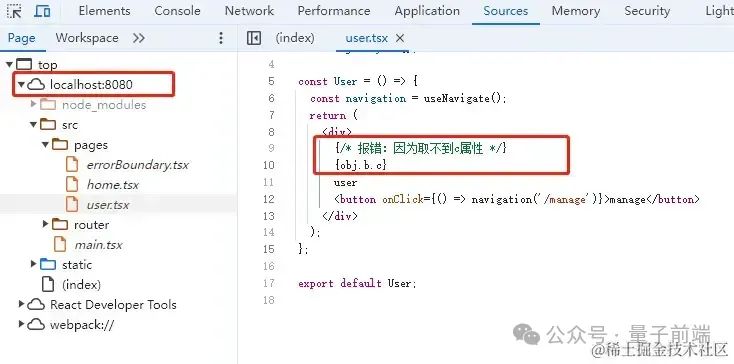The height and width of the screenshot is (364, 734).
Task: Expand the React Developer Tools arrow
Action: coord(21,304)
